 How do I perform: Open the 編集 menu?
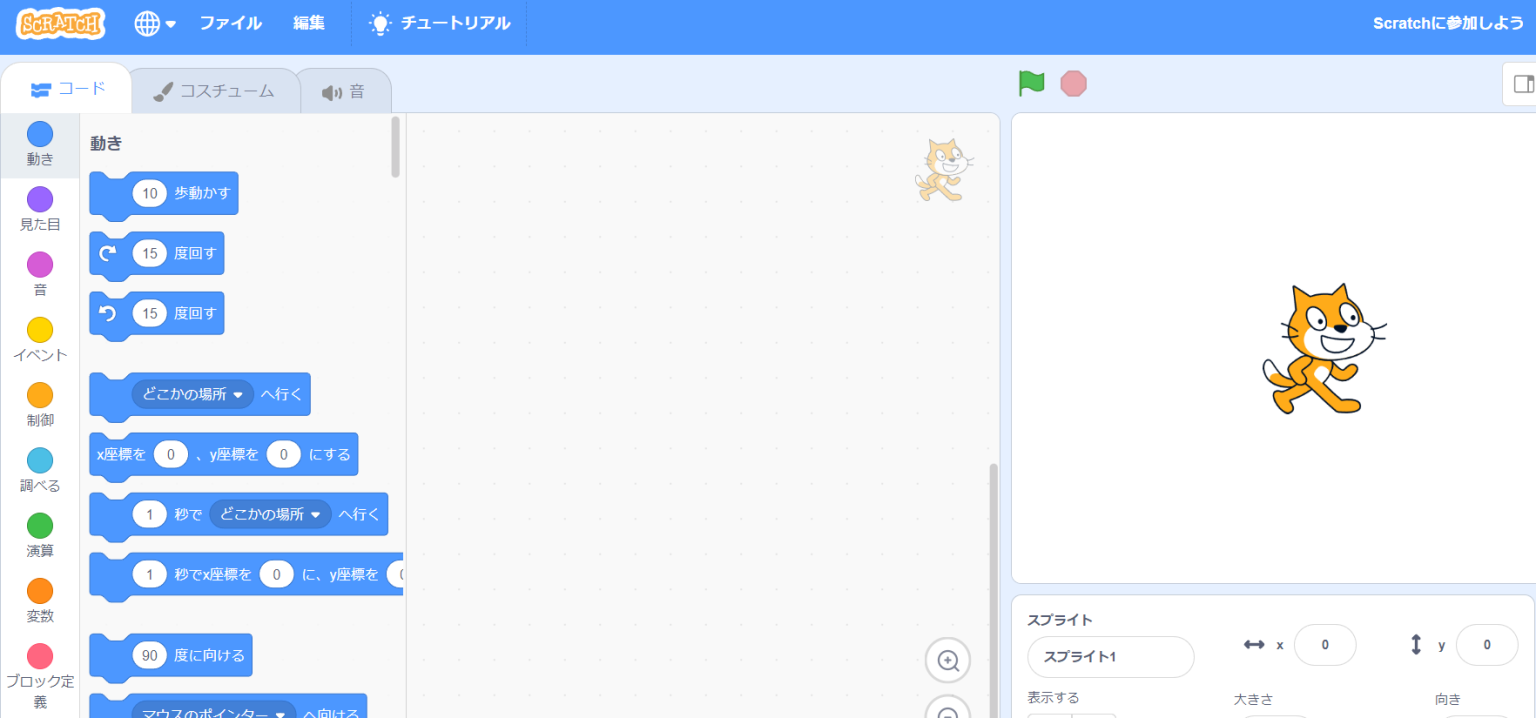click(x=309, y=24)
